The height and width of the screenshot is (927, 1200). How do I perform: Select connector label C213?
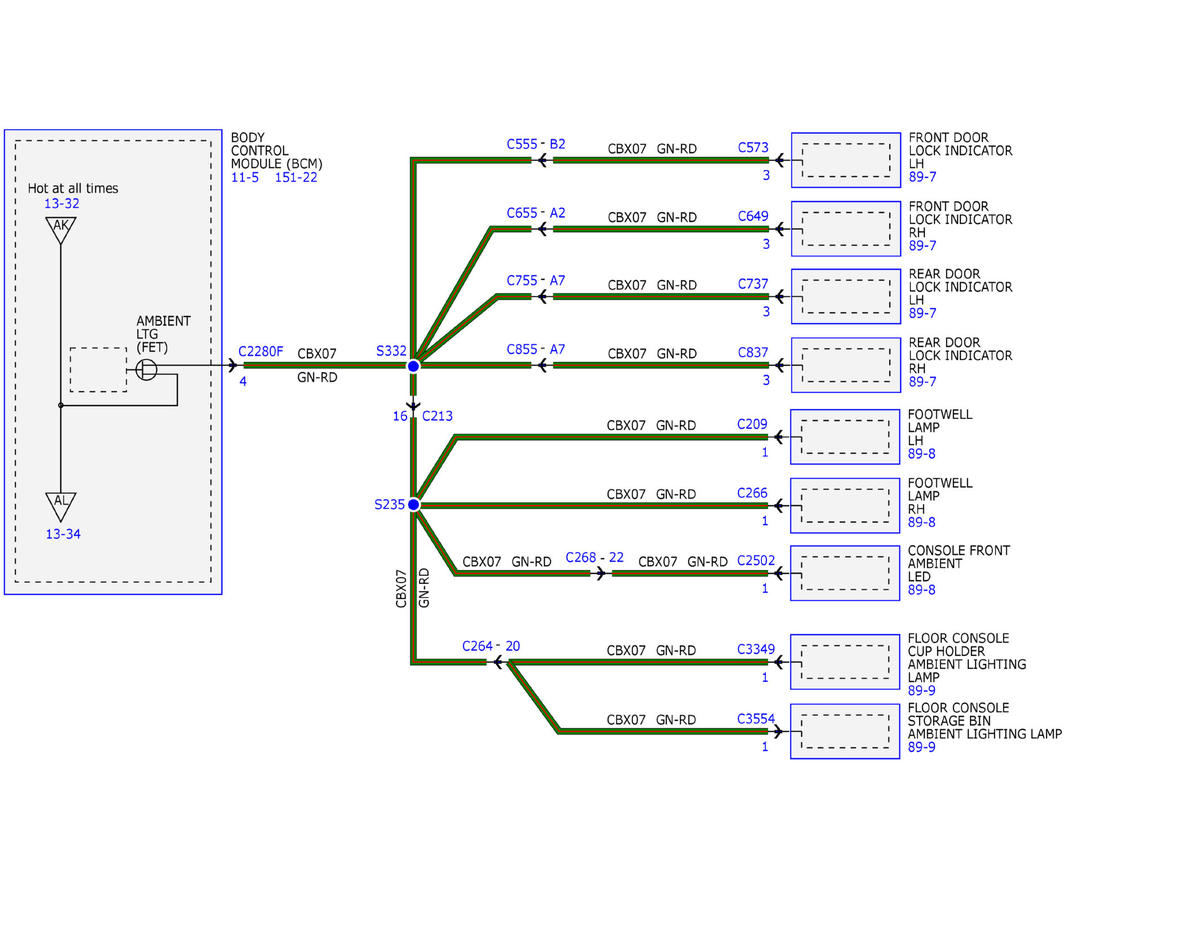tap(437, 415)
